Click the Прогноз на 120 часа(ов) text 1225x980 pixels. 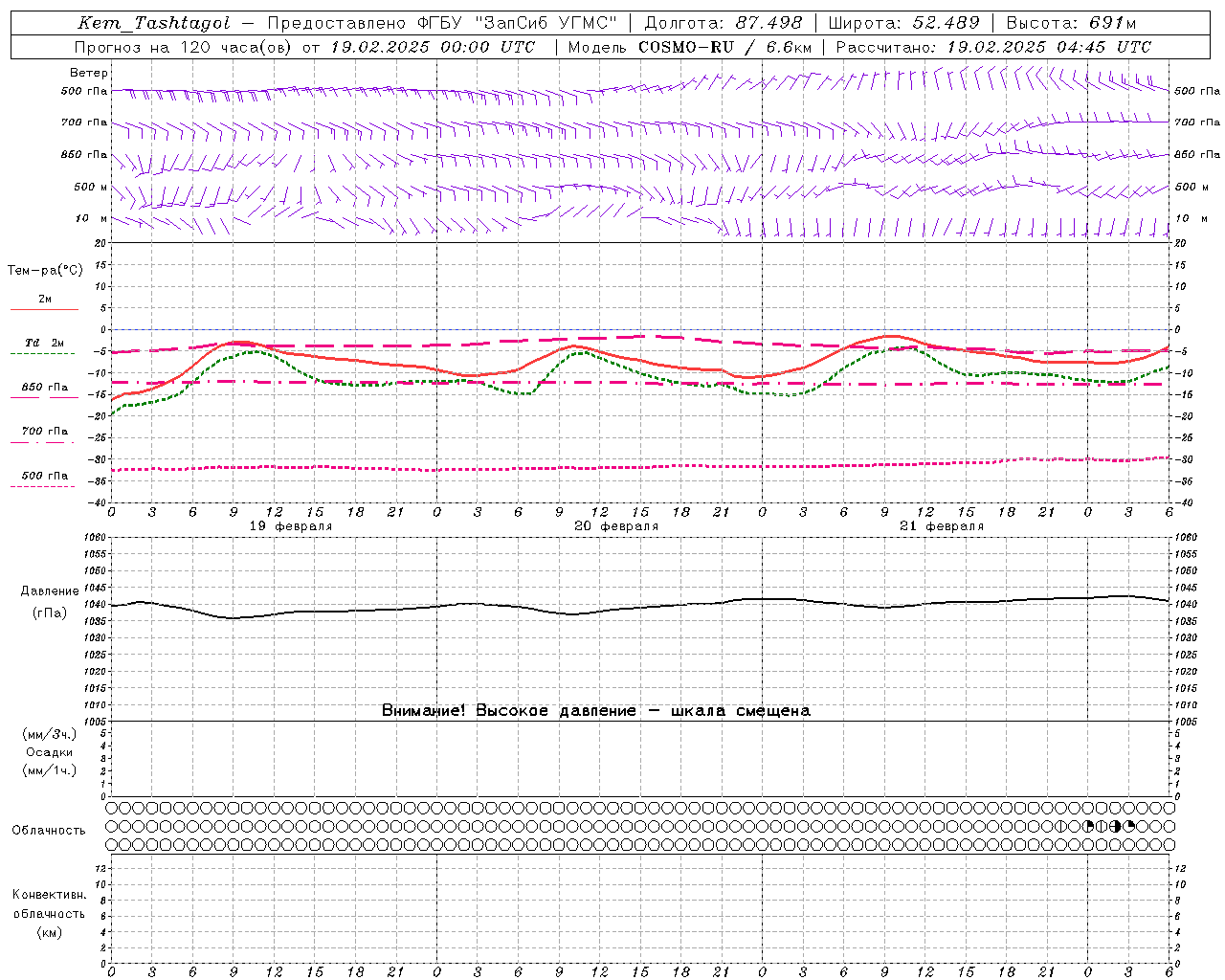tap(185, 47)
